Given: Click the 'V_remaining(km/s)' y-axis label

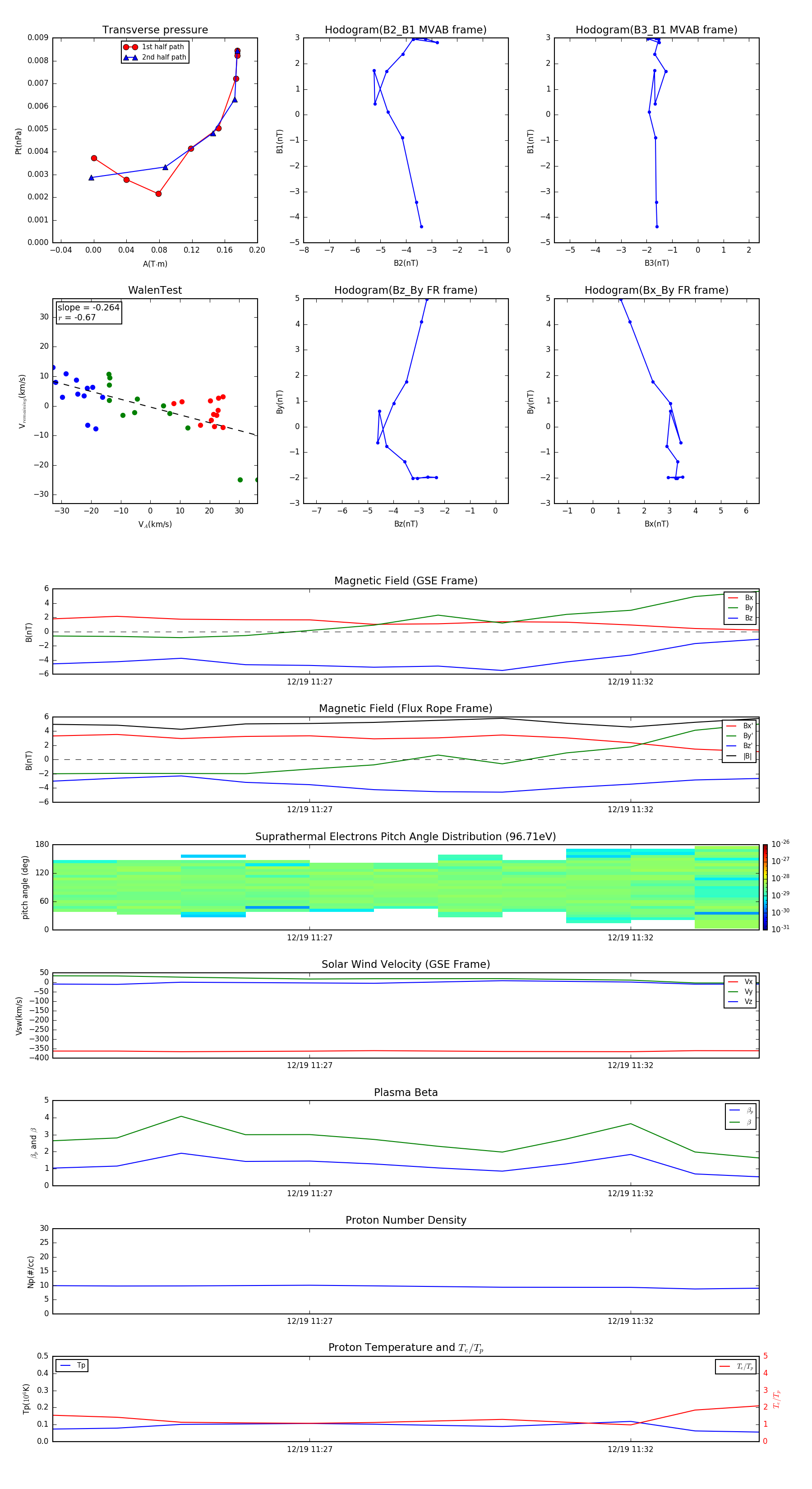Looking at the screenshot, I should tap(22, 401).
